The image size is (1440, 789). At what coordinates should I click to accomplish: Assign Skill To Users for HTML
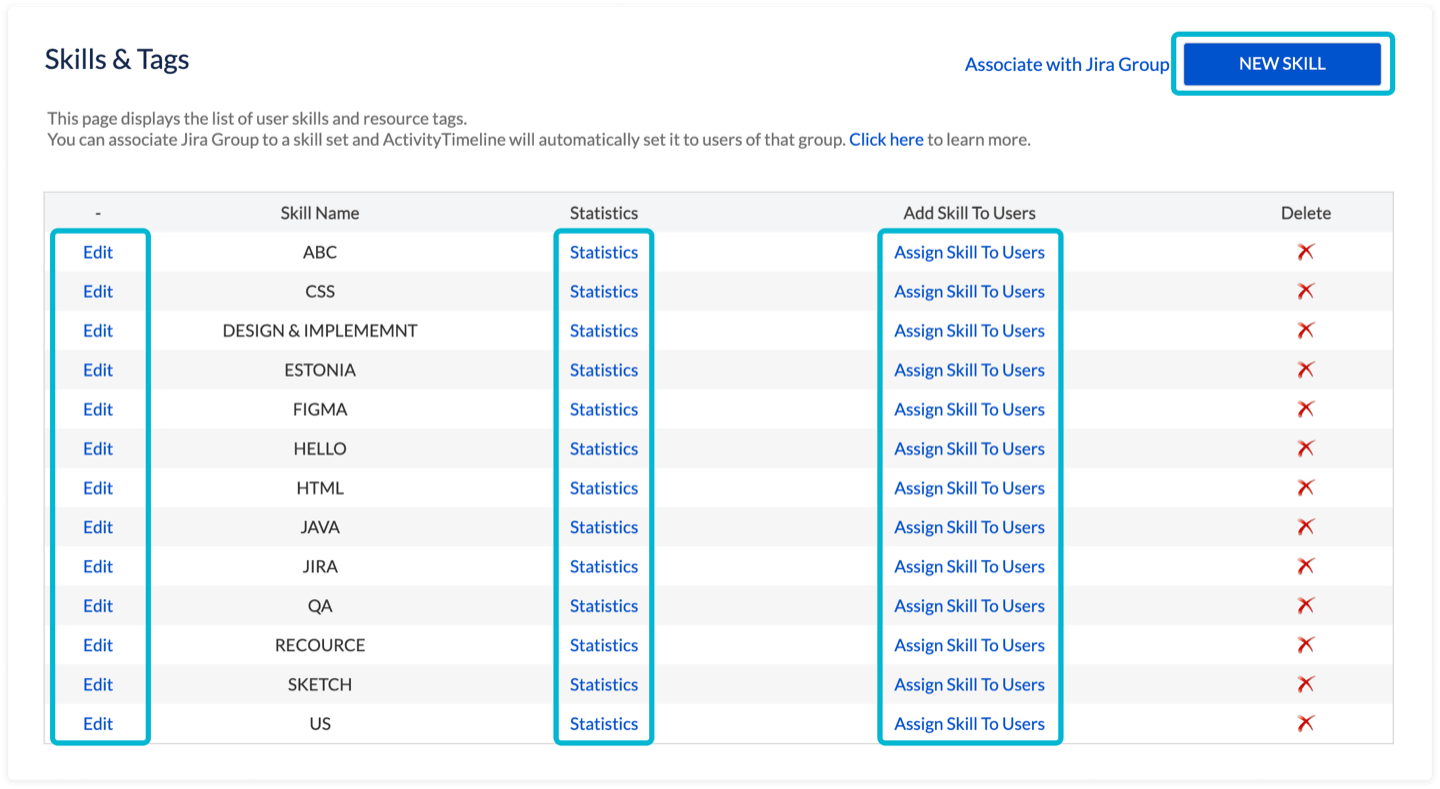click(969, 488)
